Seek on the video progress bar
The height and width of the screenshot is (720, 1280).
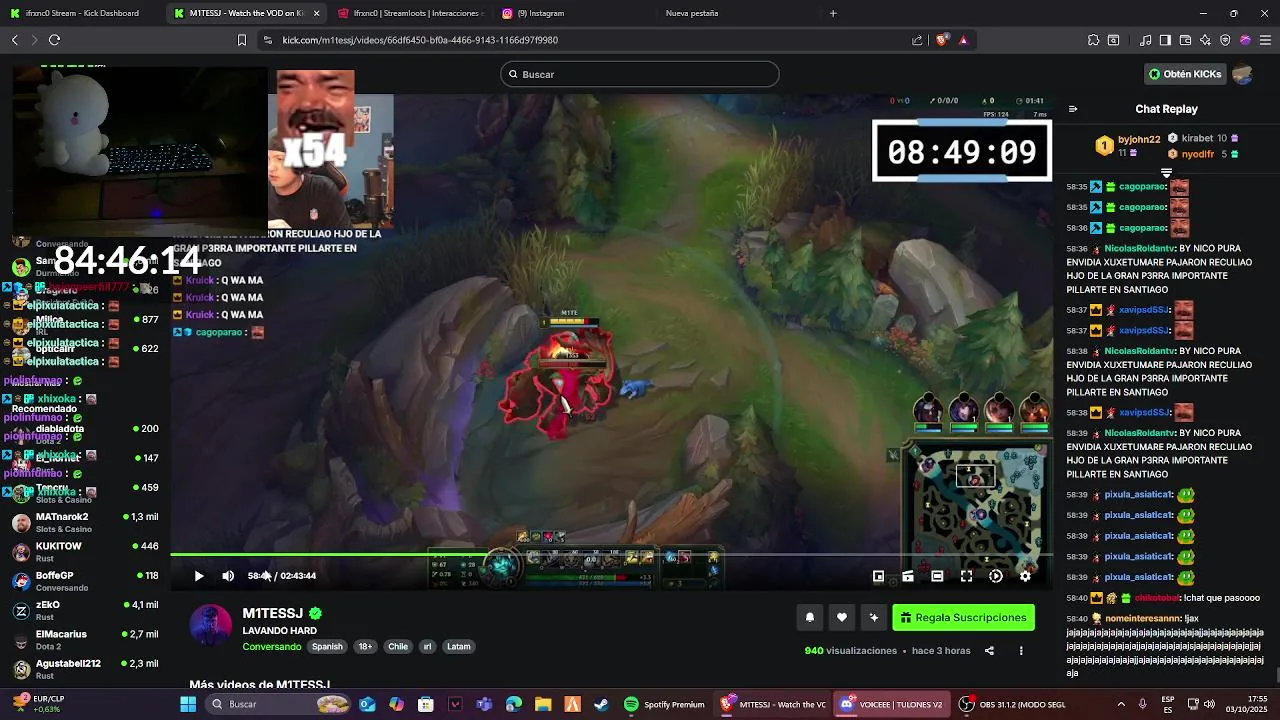[x=612, y=554]
